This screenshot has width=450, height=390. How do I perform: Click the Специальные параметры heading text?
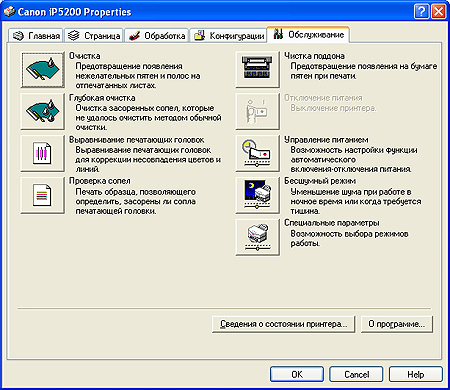(x=332, y=223)
